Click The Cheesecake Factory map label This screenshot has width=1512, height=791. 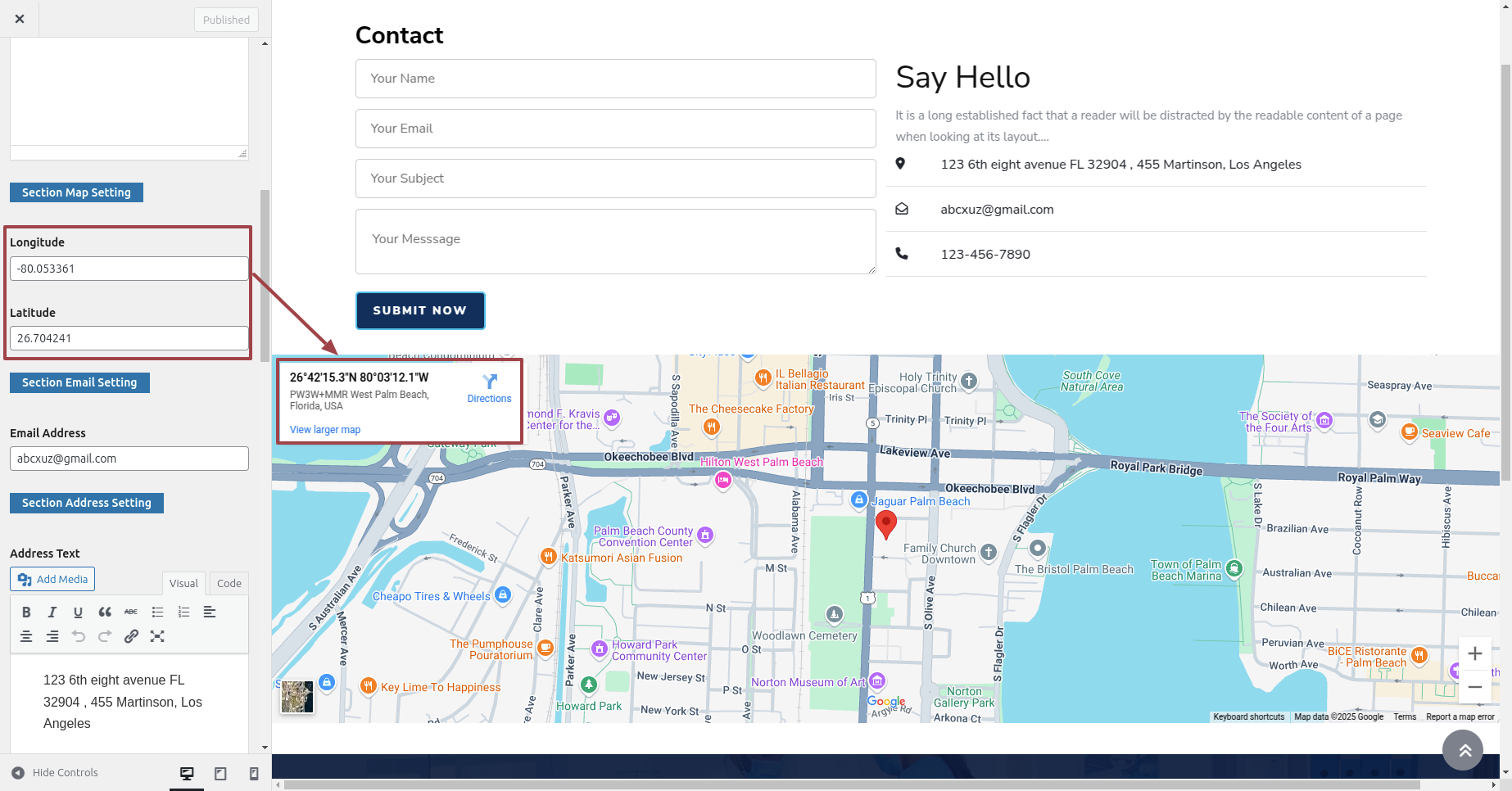click(751, 409)
